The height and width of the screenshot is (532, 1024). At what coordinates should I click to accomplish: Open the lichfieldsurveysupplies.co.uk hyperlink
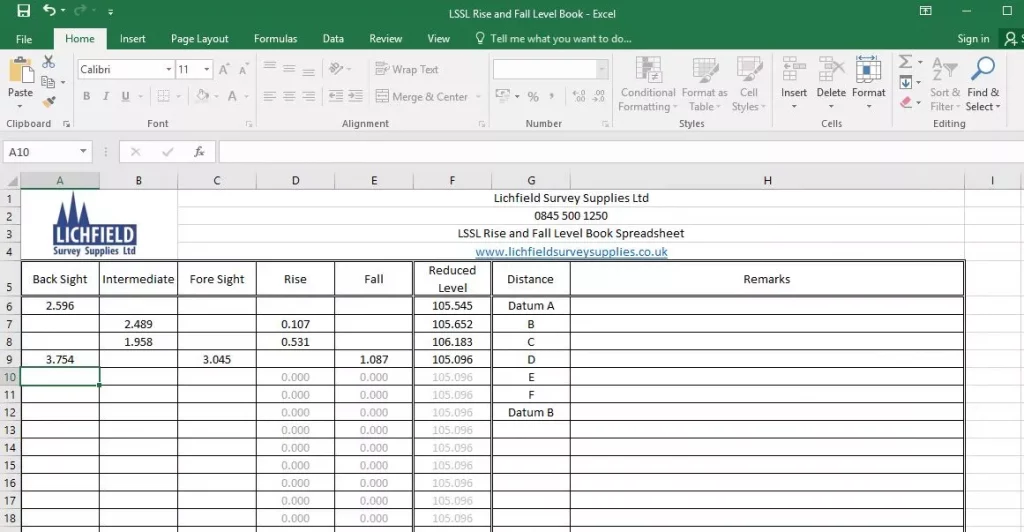click(x=571, y=251)
